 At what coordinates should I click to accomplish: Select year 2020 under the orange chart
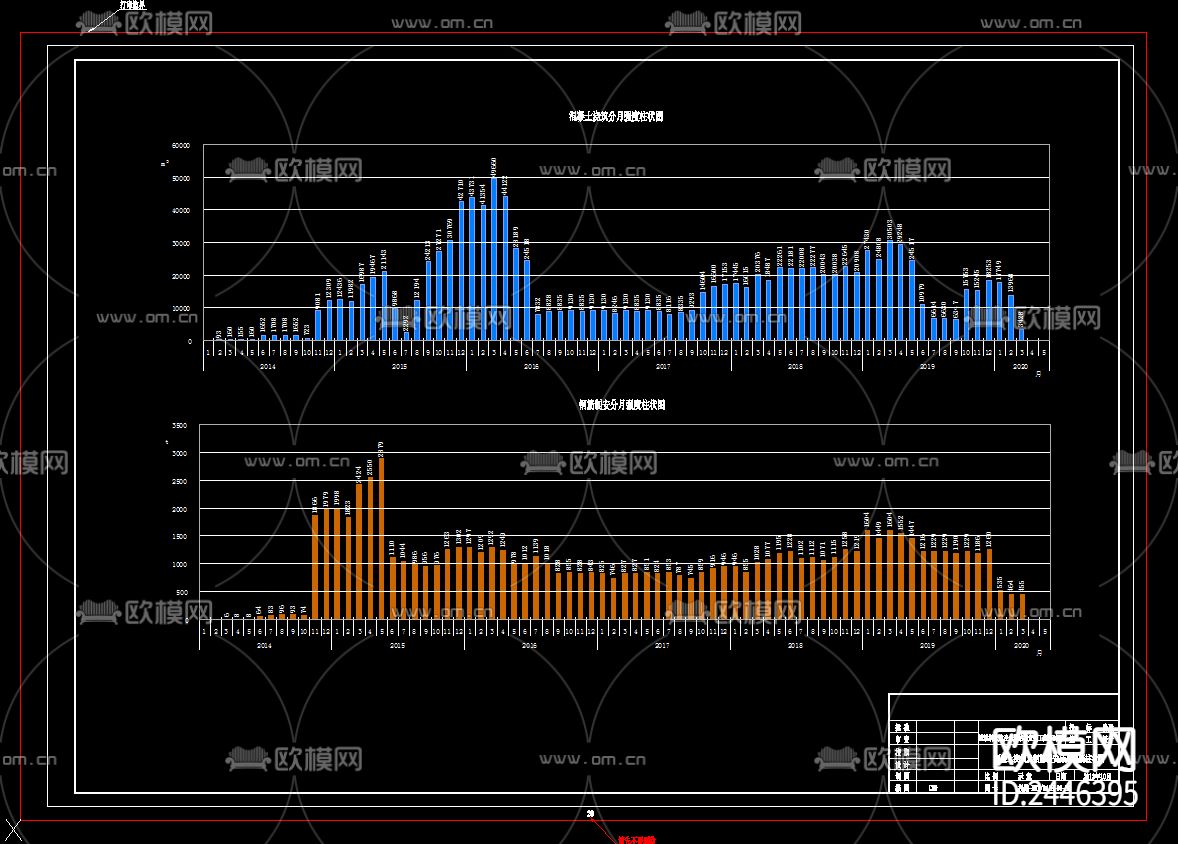click(x=1021, y=646)
